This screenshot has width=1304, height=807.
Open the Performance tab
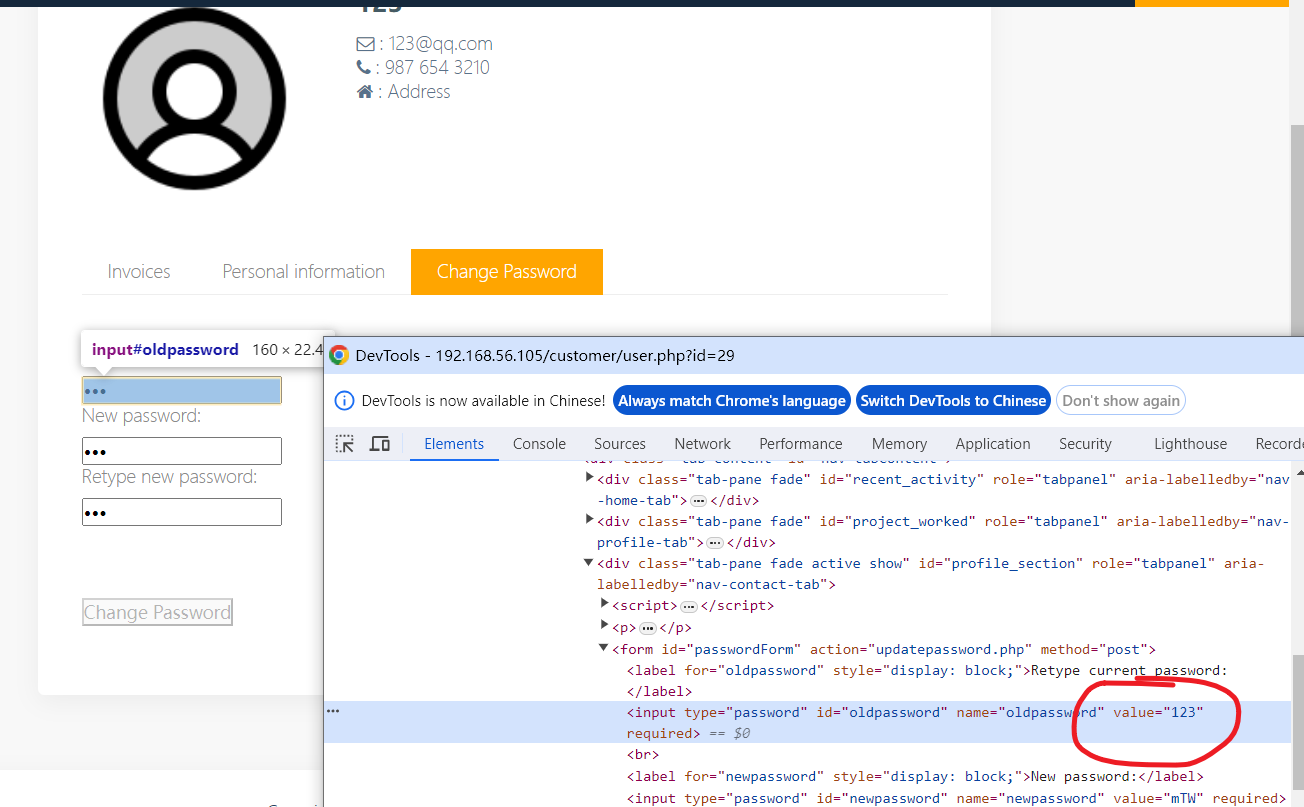point(801,444)
